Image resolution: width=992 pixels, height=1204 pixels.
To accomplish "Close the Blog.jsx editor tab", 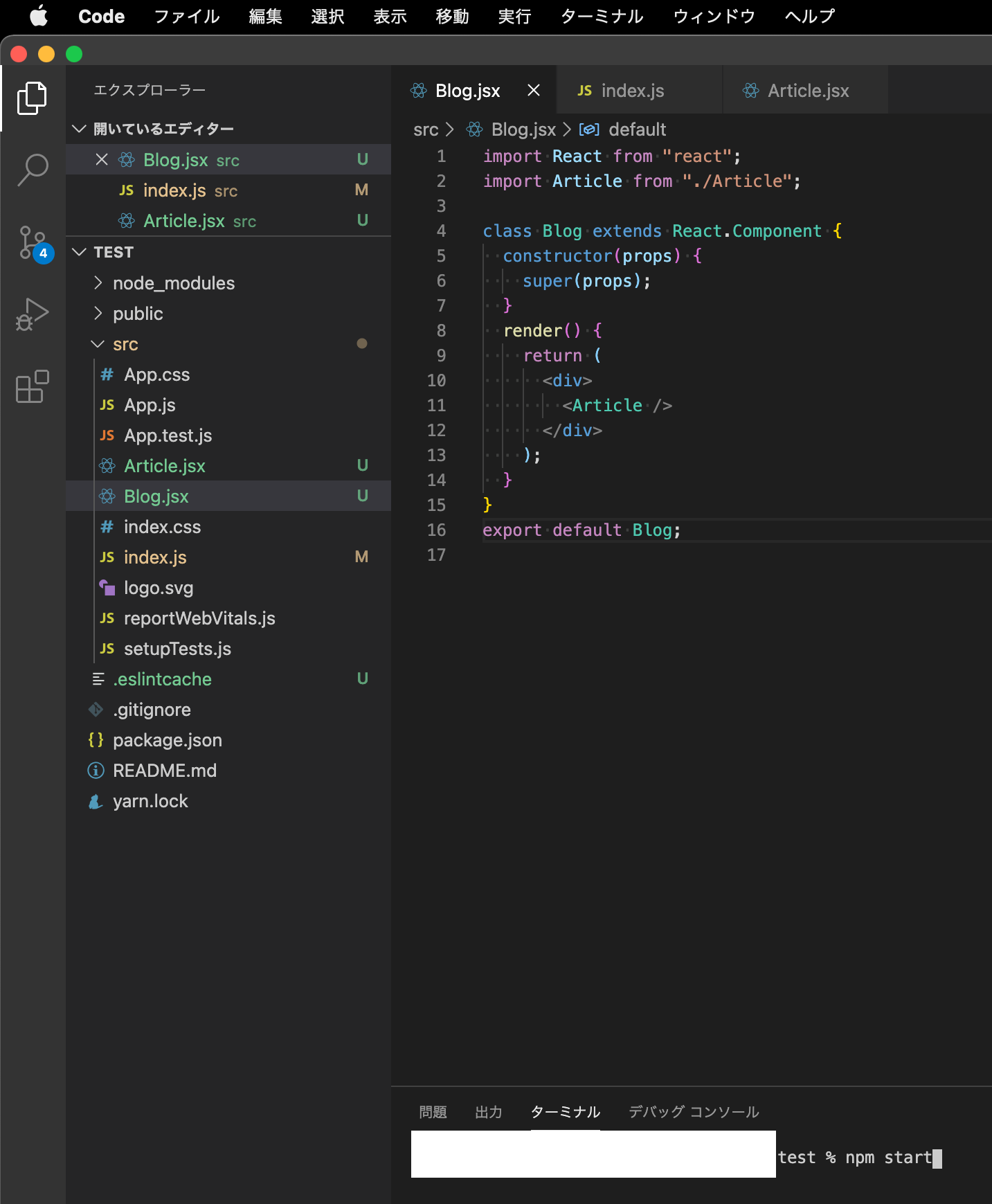I will [x=533, y=90].
